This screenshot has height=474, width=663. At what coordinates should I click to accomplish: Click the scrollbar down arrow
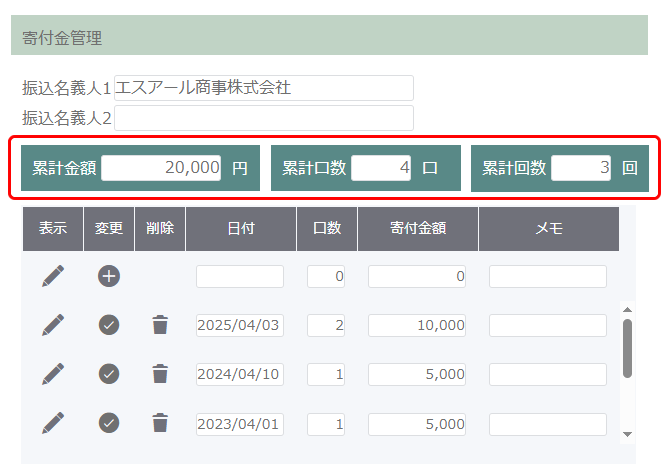(x=627, y=434)
